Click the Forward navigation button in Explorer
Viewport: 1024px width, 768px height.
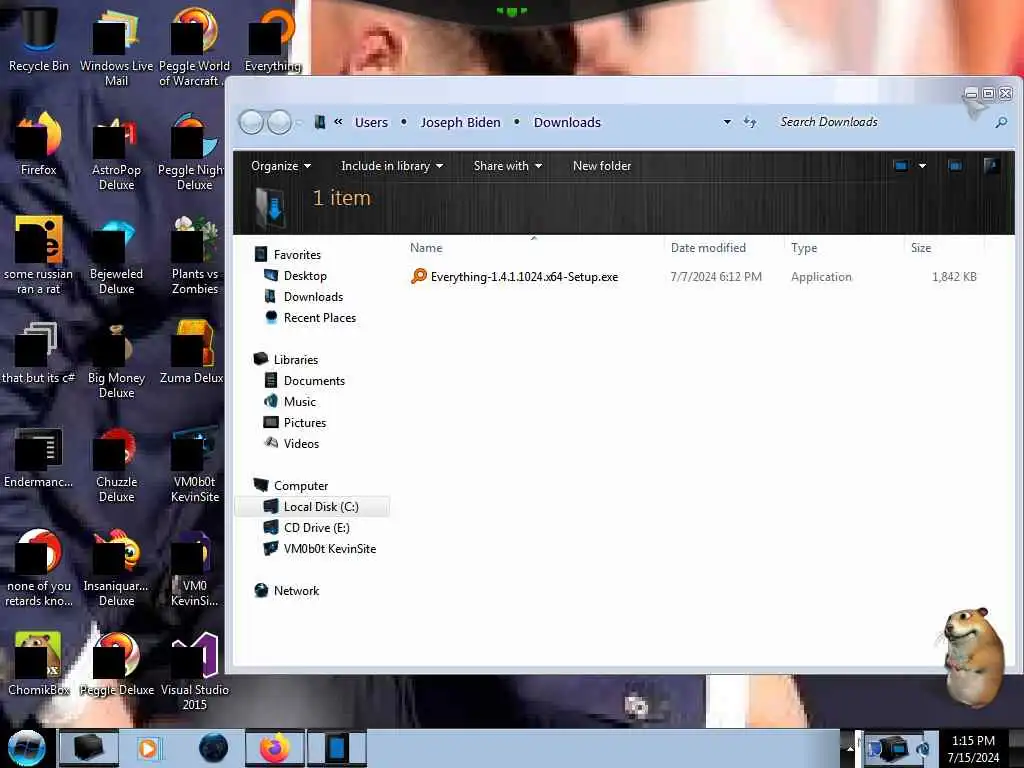point(280,122)
